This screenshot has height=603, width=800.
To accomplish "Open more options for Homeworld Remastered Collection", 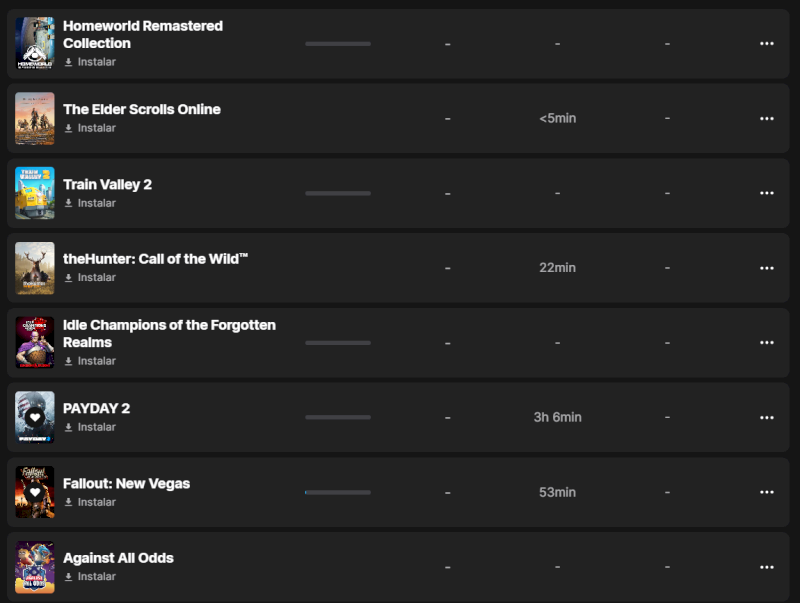I will pyautogui.click(x=767, y=43).
